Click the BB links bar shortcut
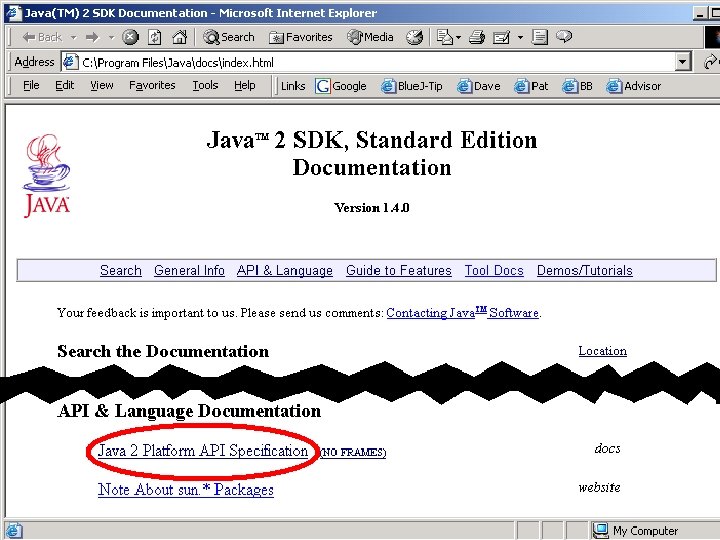The image size is (720, 540). (x=578, y=86)
